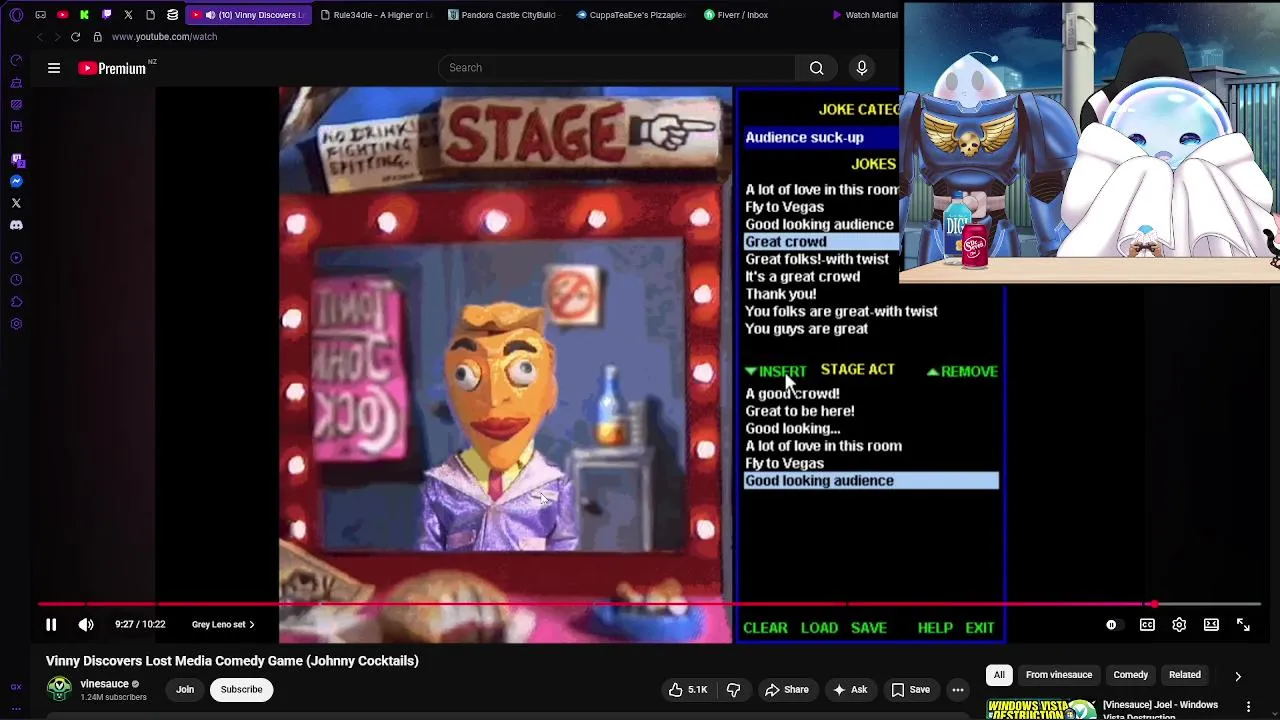This screenshot has width=1280, height=720.
Task: Subscribe to vinesauce
Action: click(241, 690)
